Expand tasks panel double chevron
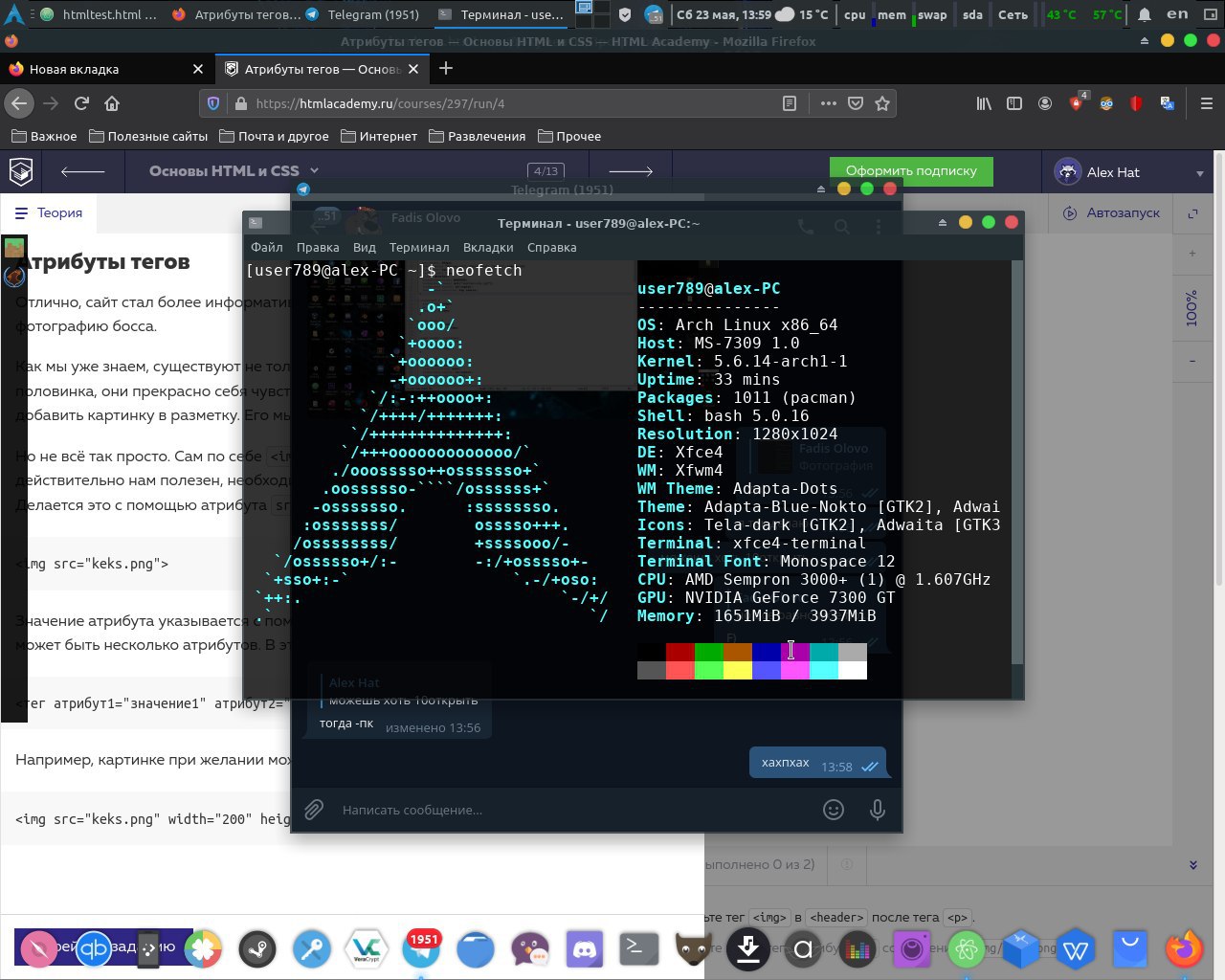The width and height of the screenshot is (1225, 980). coord(1193,864)
